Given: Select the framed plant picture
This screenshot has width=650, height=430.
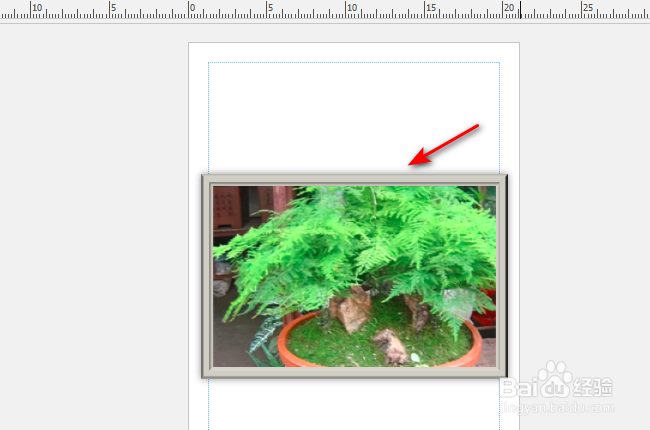Looking at the screenshot, I should [x=354, y=276].
